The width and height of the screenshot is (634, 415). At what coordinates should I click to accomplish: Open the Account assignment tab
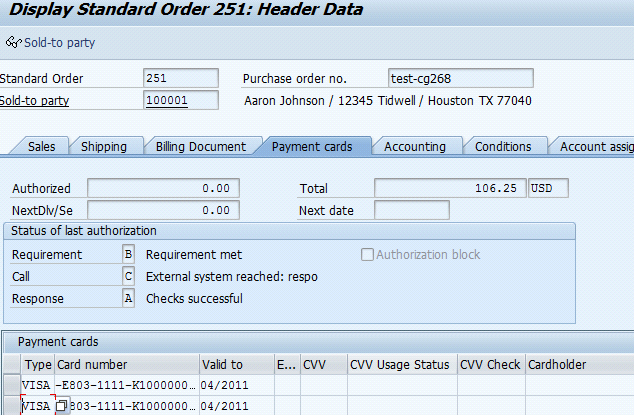pyautogui.click(x=596, y=146)
